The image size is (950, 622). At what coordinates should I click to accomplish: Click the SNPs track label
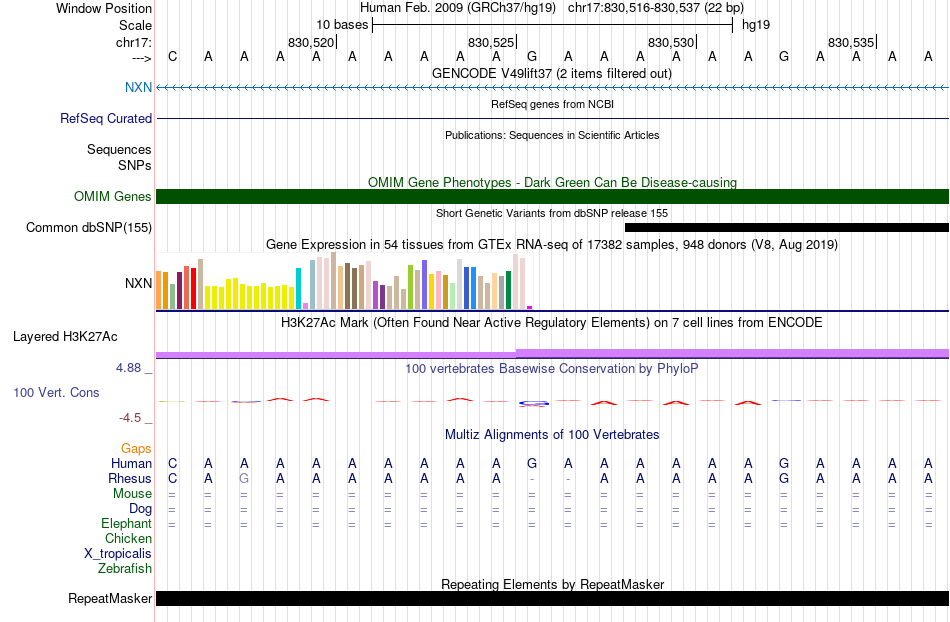click(135, 165)
